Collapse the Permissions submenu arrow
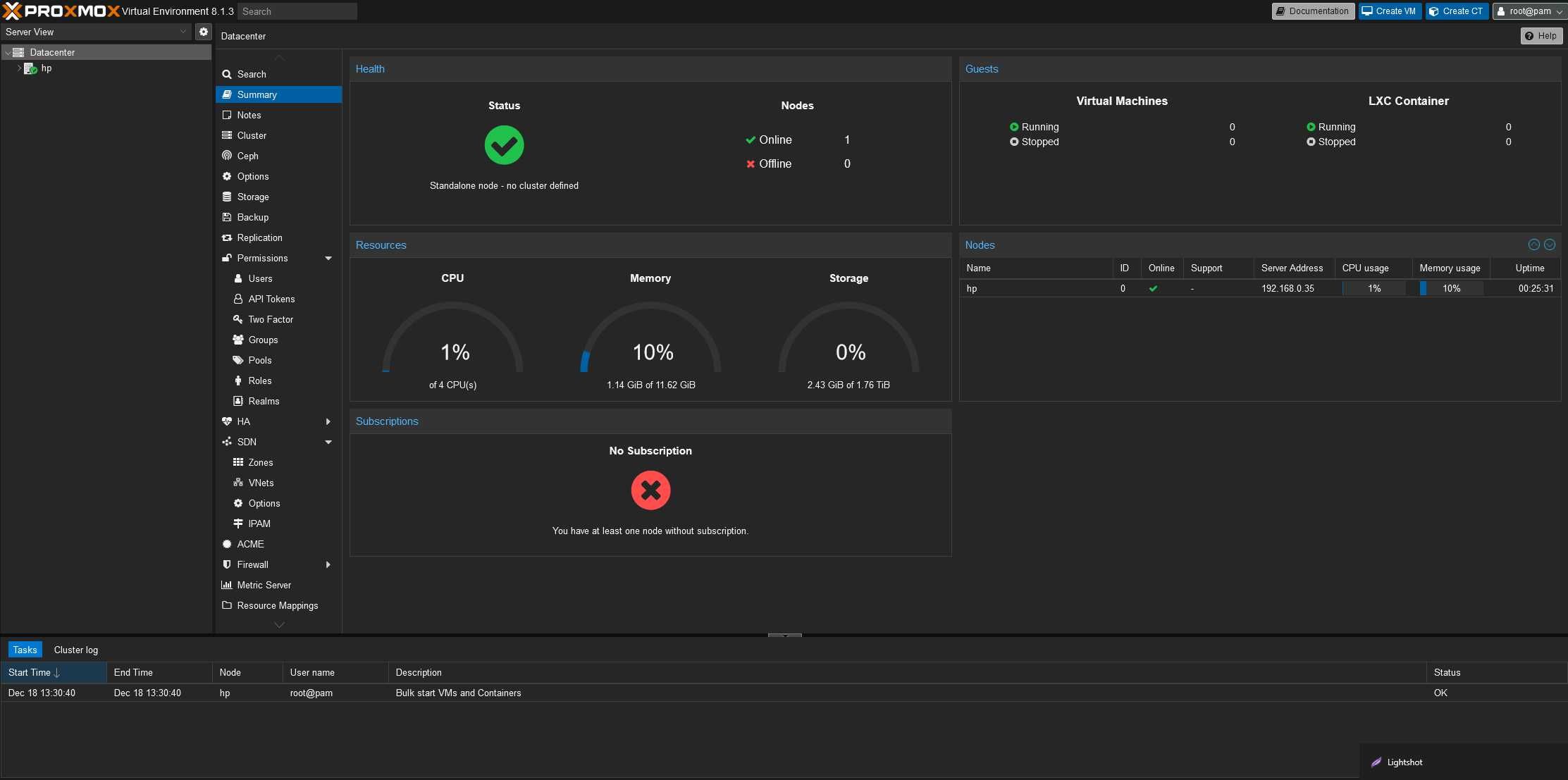Viewport: 1568px width, 780px height. [x=328, y=259]
